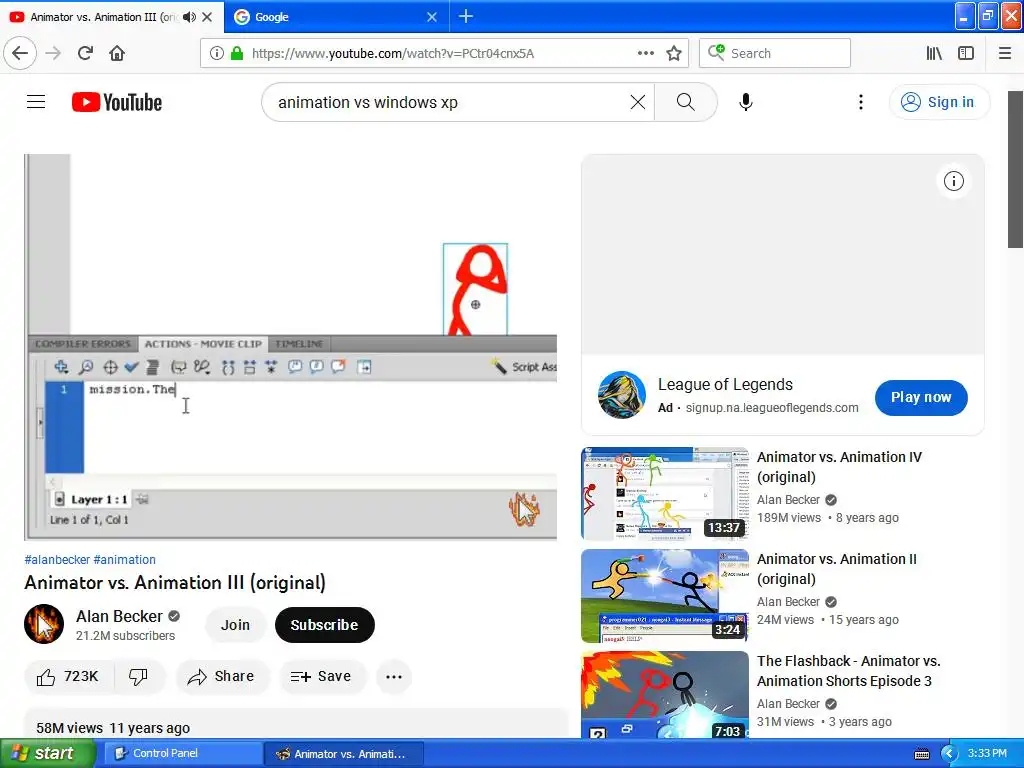Click the video player frame
Screen dimensions: 1024x768
(291, 347)
